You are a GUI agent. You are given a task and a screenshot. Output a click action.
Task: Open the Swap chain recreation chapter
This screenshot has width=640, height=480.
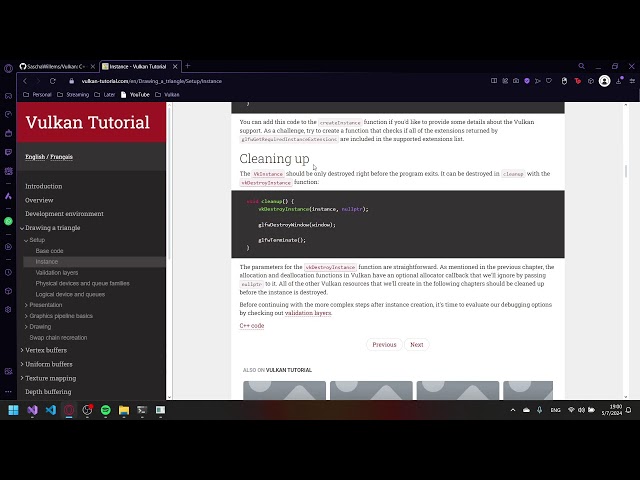(x=58, y=338)
